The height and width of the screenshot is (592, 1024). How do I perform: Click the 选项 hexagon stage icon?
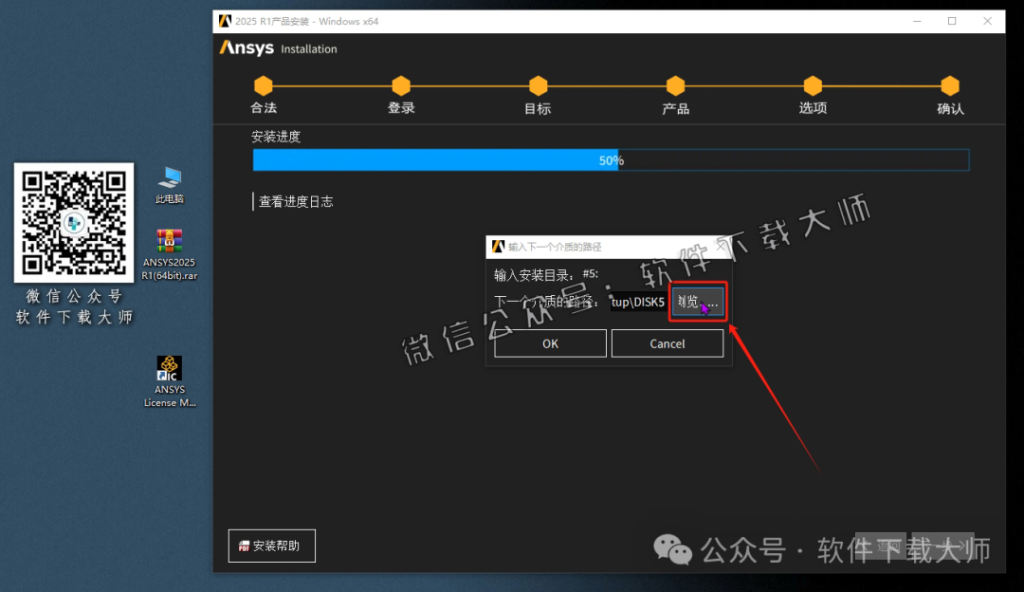[x=812, y=87]
